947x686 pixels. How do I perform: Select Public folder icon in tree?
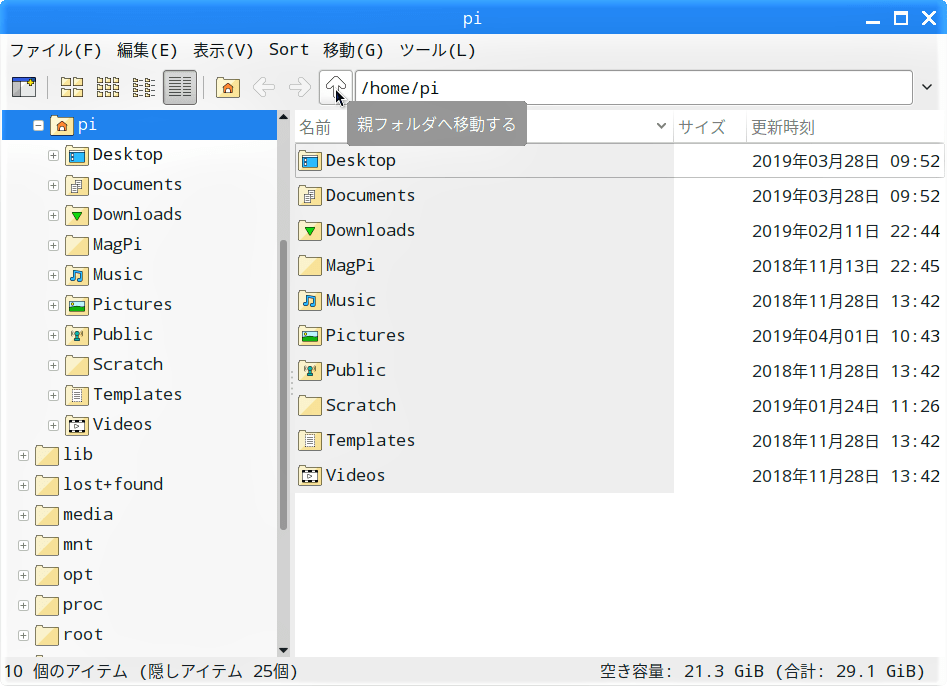tap(77, 335)
